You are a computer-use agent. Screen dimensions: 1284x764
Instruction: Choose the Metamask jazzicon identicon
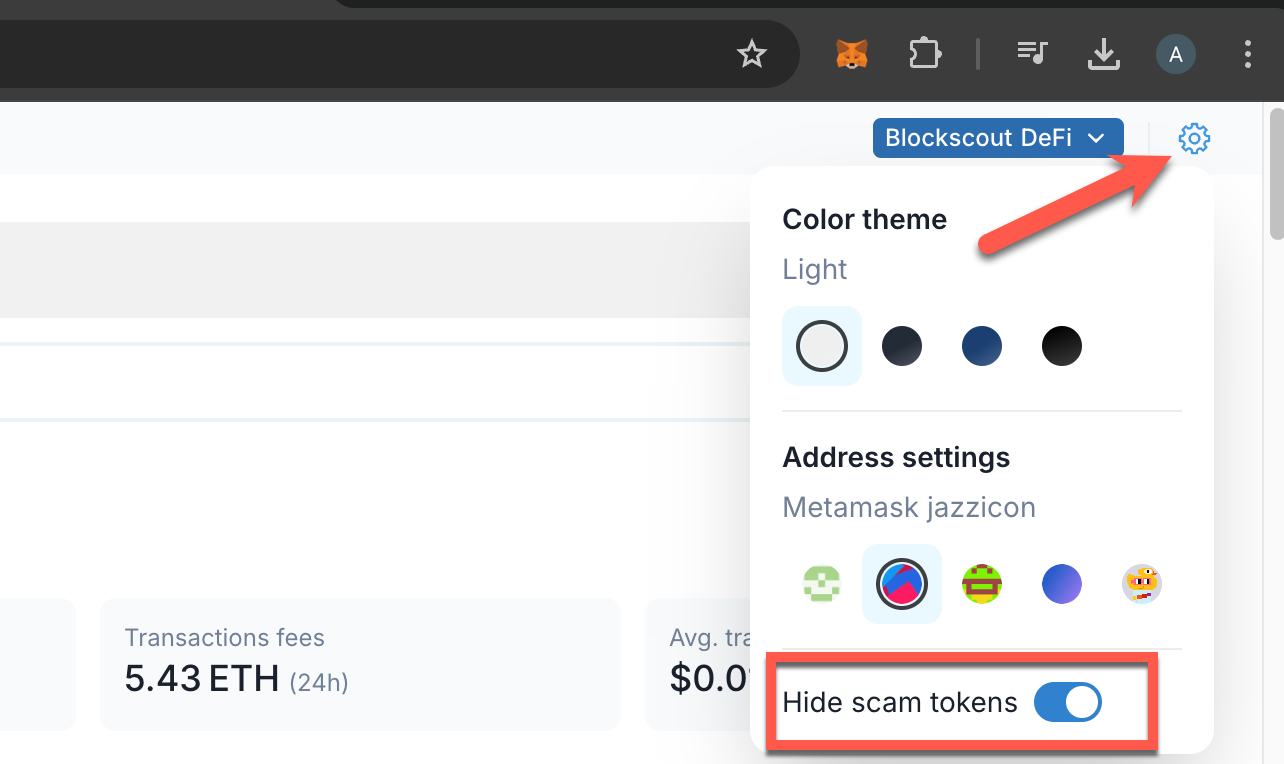[902, 584]
